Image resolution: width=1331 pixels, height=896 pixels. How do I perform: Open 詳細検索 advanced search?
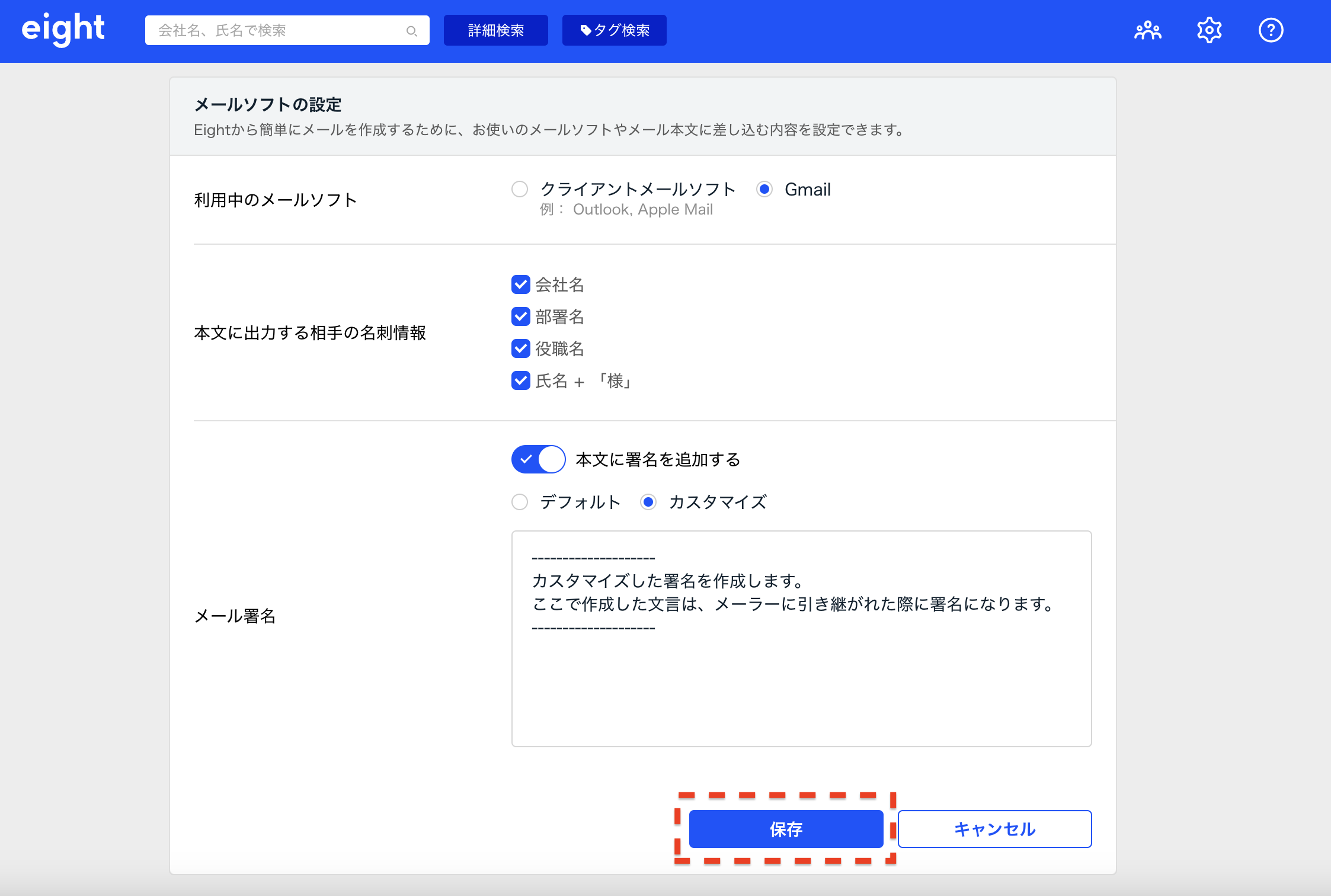pos(495,30)
